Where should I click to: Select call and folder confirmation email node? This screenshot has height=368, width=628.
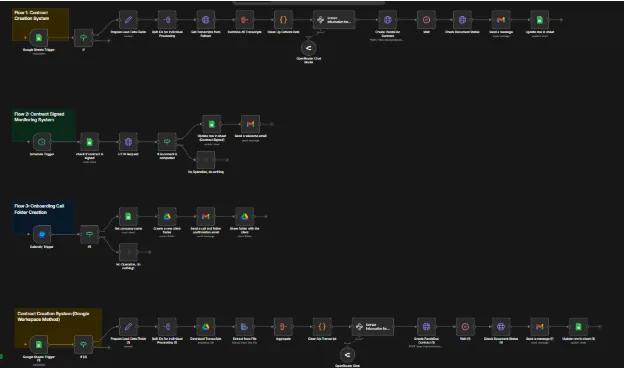pyautogui.click(x=205, y=216)
